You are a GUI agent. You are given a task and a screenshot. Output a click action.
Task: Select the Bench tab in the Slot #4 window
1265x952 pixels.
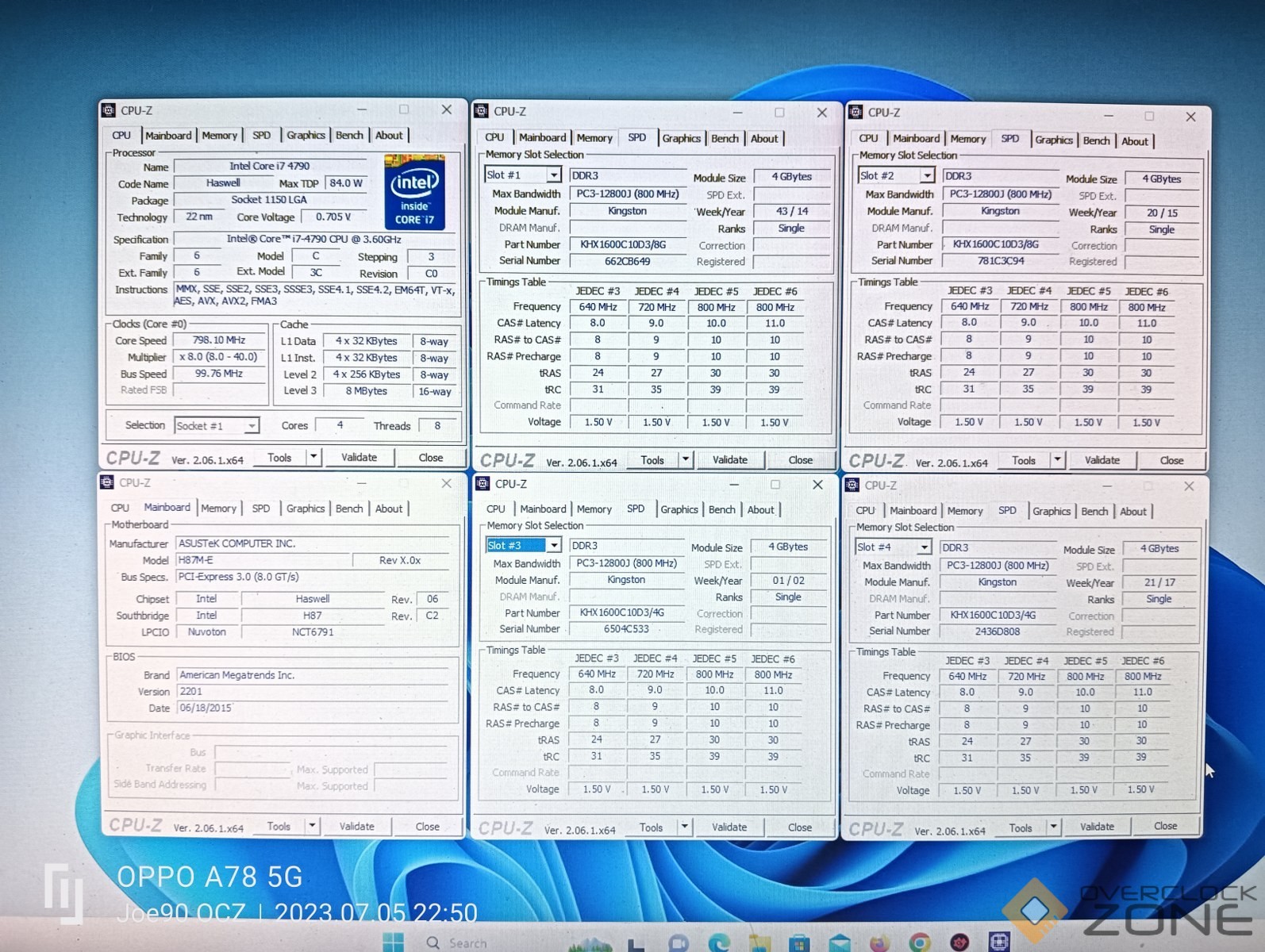[1094, 512]
